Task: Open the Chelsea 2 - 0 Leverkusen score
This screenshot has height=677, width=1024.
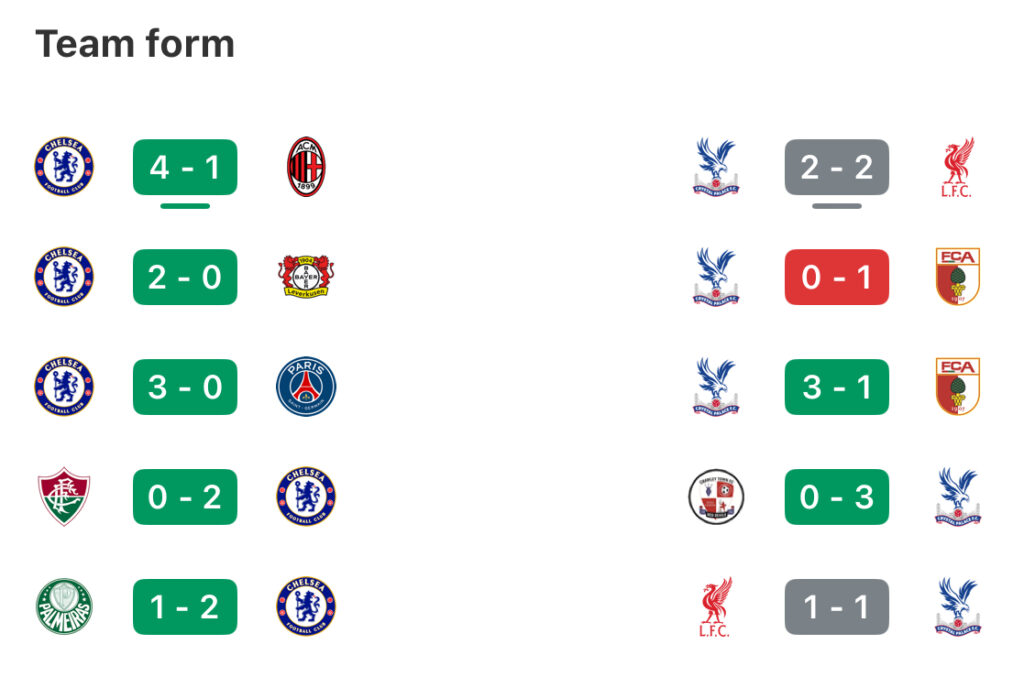Action: [185, 277]
